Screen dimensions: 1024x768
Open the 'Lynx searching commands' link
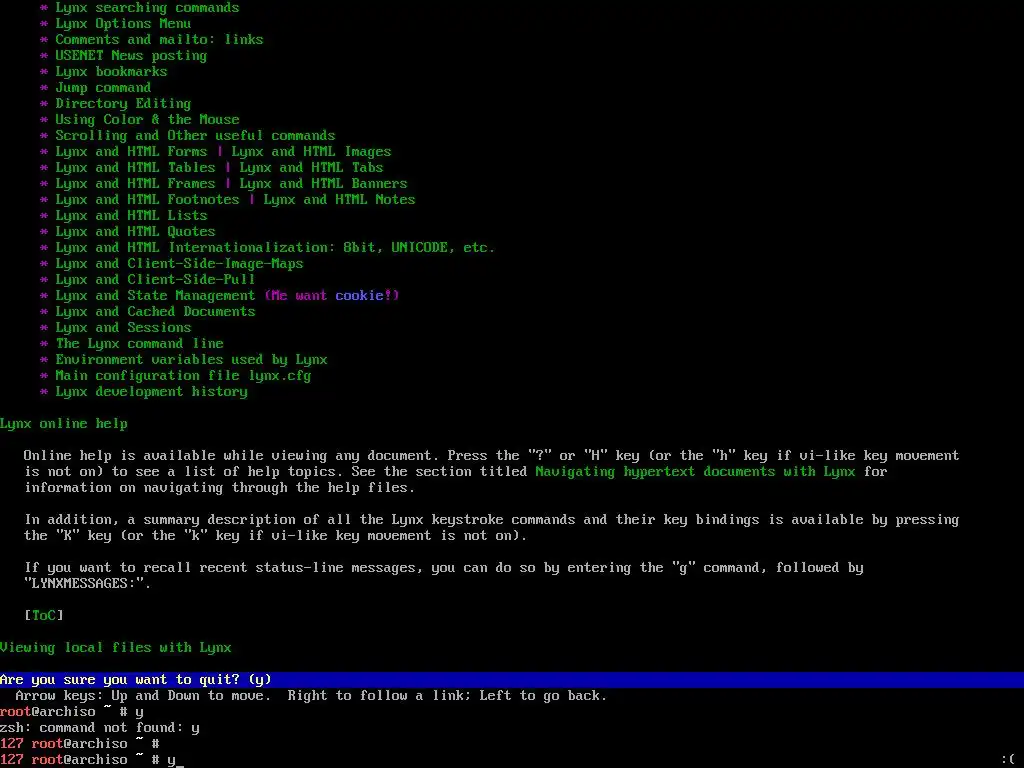(147, 8)
